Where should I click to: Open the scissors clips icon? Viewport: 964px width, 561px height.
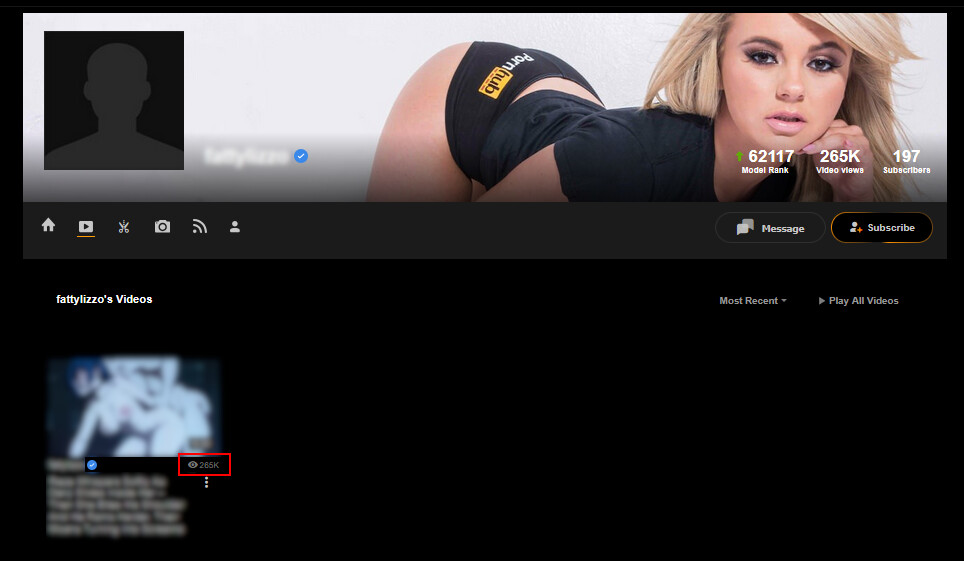(124, 227)
